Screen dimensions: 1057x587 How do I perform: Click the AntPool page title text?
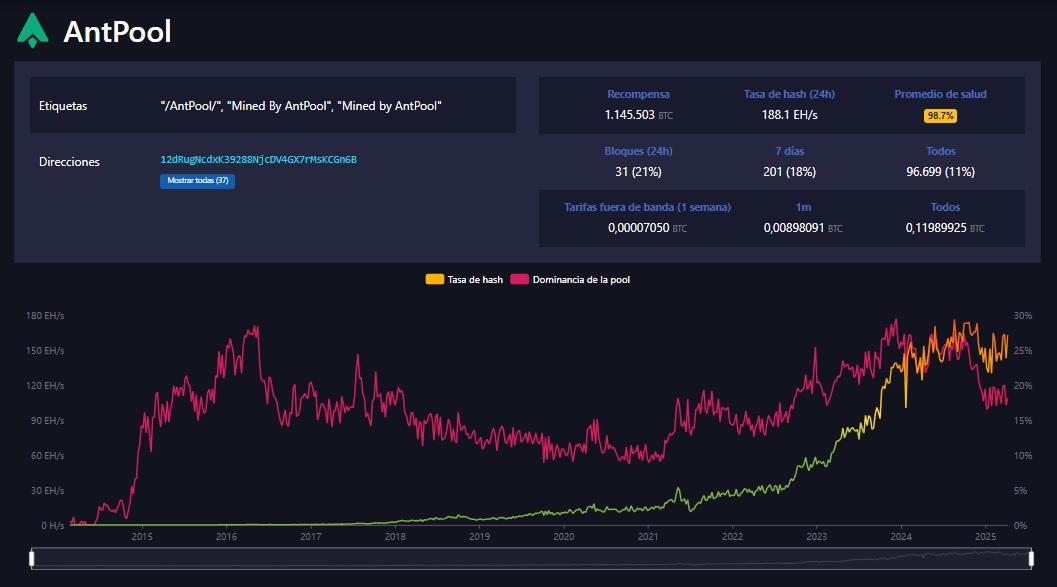(117, 32)
